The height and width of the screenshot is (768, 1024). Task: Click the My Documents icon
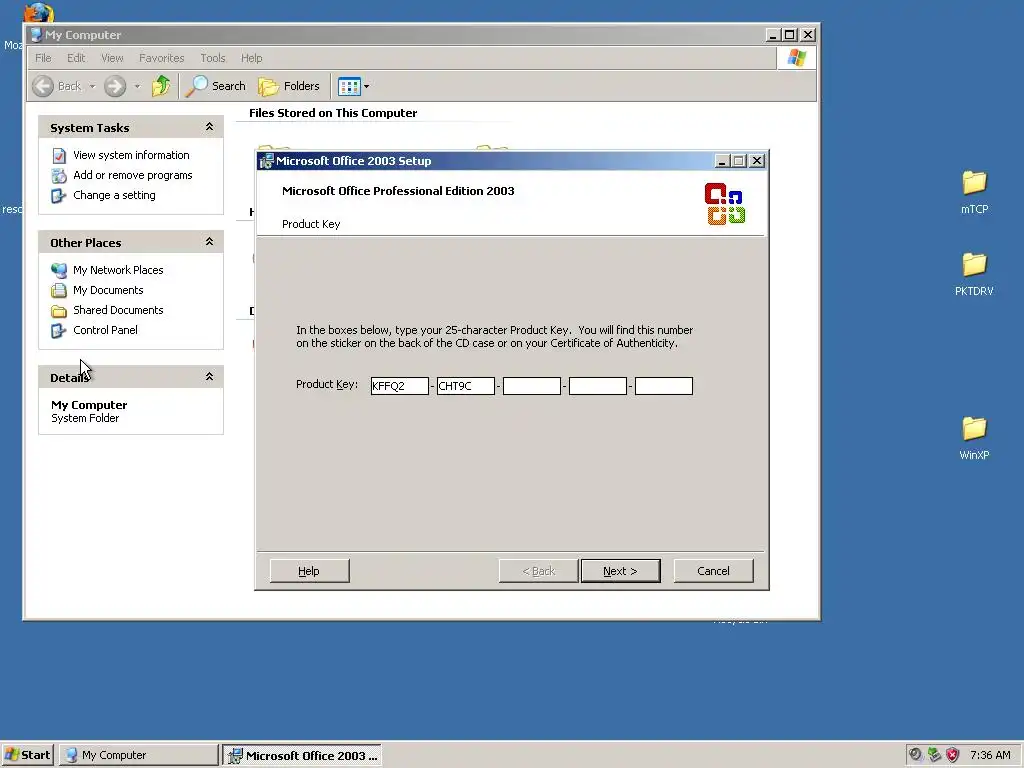click(x=59, y=291)
